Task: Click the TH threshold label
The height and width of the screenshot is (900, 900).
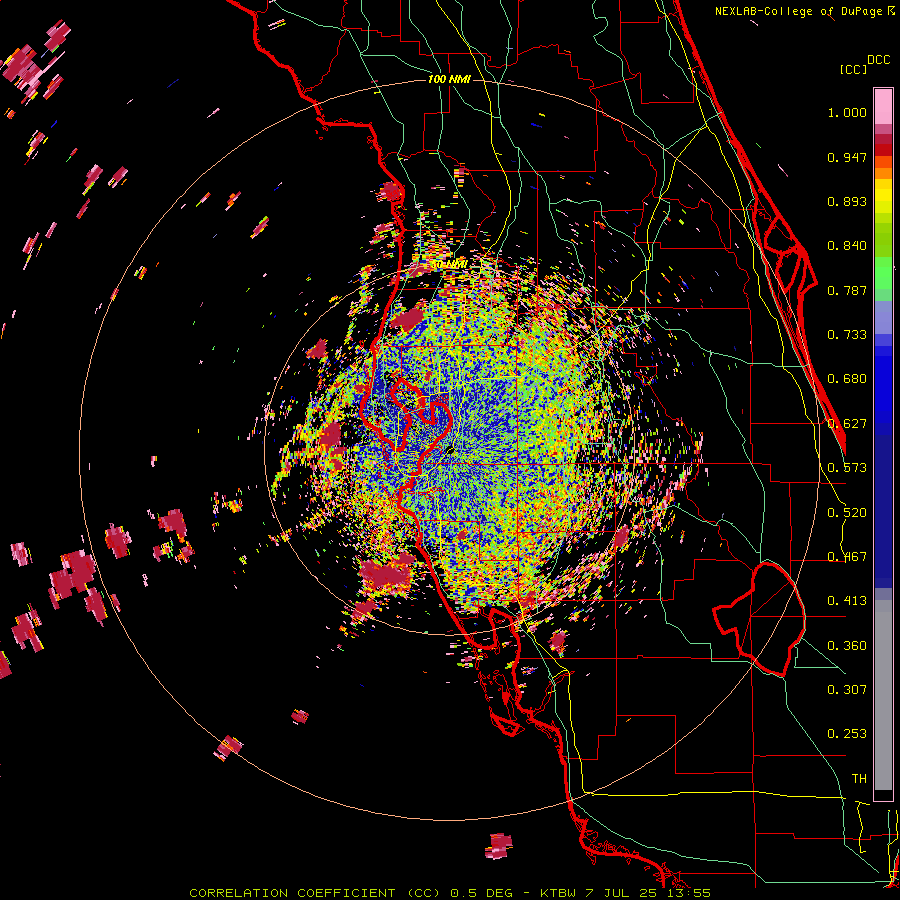Action: point(859,779)
